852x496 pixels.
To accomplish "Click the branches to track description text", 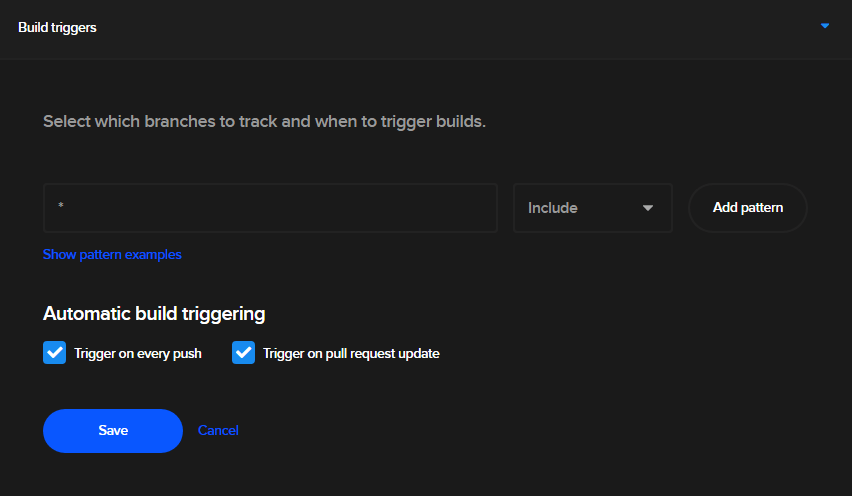I will (x=264, y=122).
